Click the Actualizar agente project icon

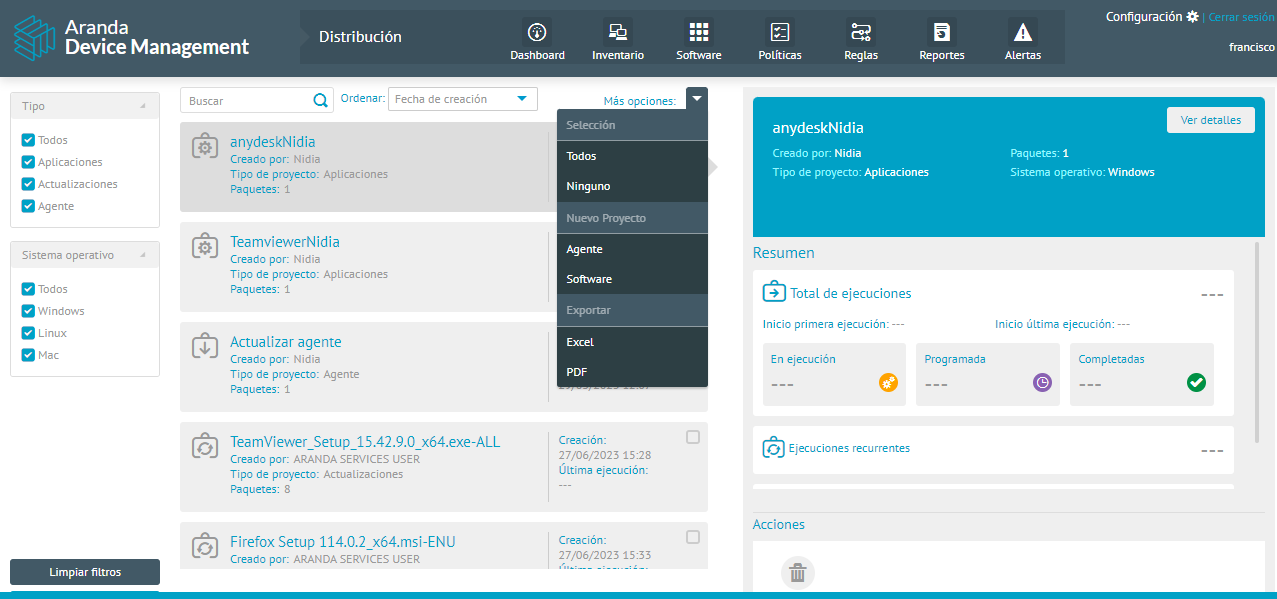tap(205, 347)
